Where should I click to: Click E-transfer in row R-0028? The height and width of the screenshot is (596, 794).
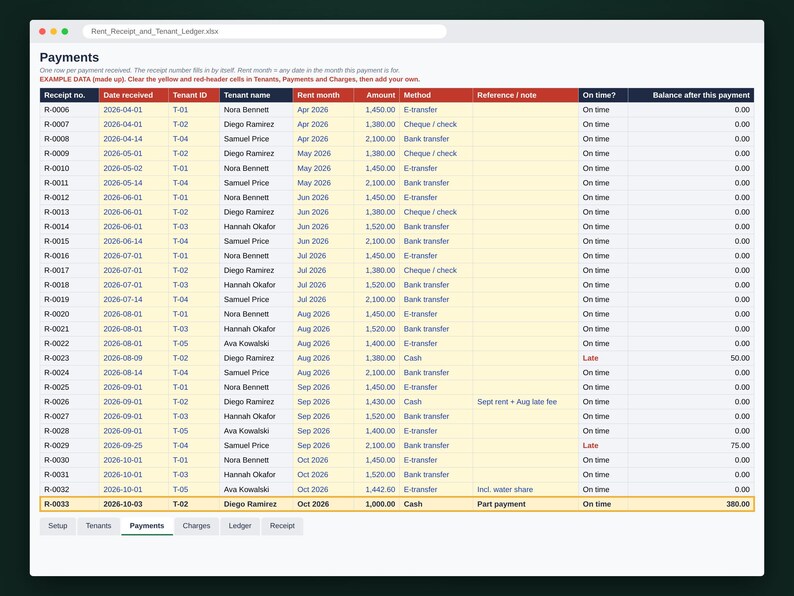pos(436,431)
